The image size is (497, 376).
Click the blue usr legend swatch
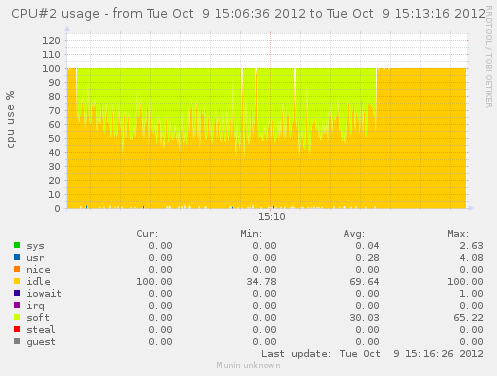coord(17,257)
